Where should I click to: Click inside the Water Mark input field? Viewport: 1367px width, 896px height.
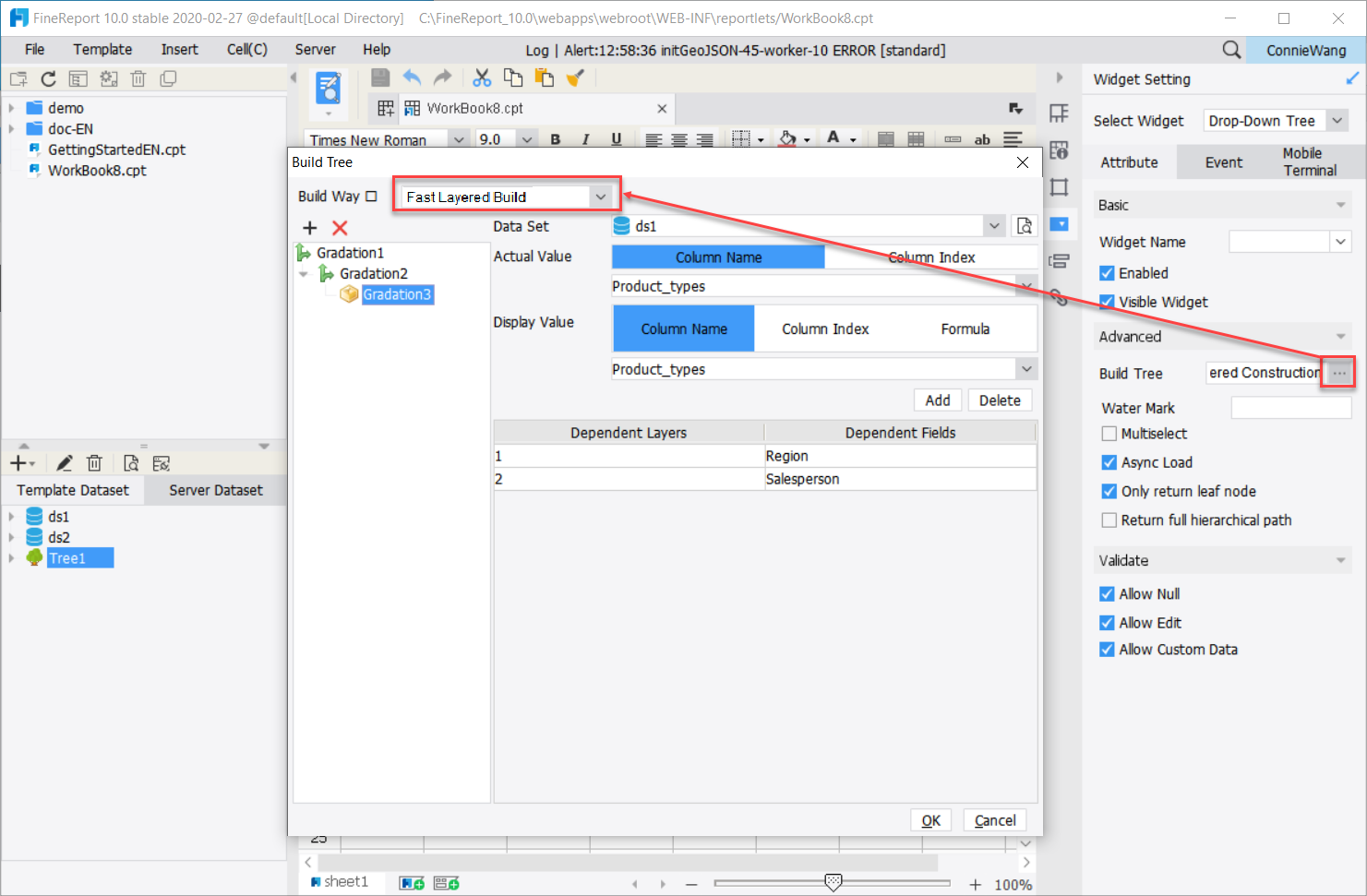[x=1290, y=407]
